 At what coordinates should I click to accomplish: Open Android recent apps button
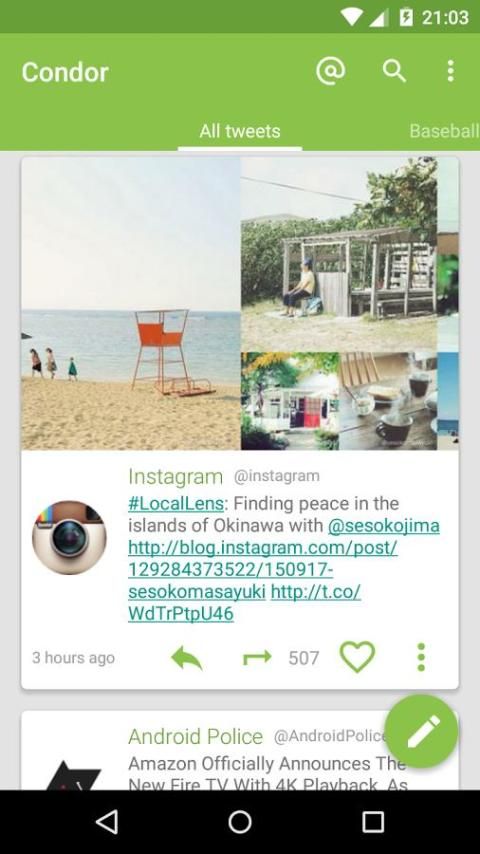[x=373, y=822]
